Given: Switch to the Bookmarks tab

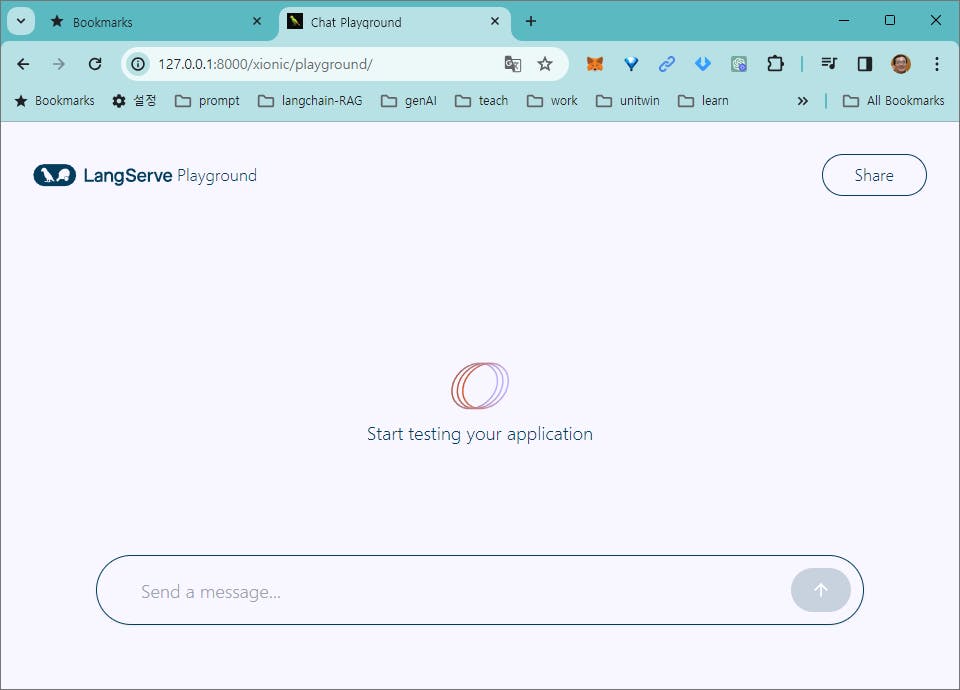Looking at the screenshot, I should click(x=153, y=22).
